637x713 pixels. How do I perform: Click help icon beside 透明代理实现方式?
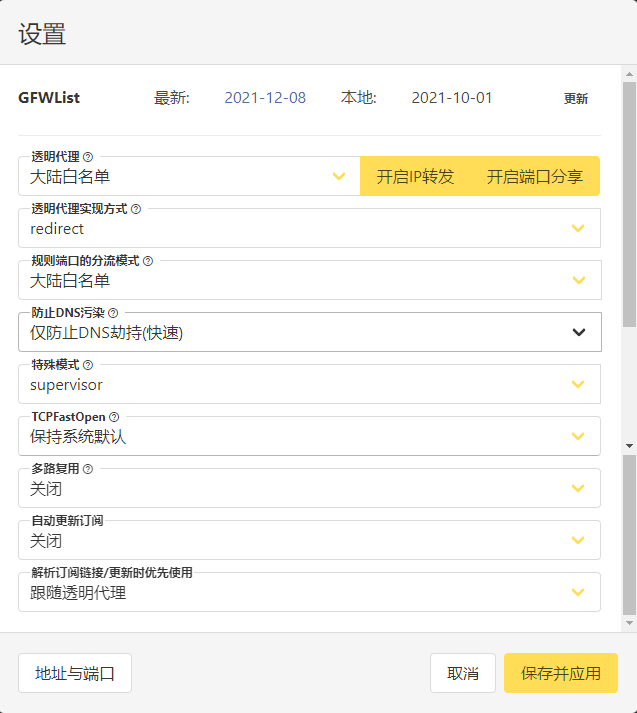tap(136, 209)
